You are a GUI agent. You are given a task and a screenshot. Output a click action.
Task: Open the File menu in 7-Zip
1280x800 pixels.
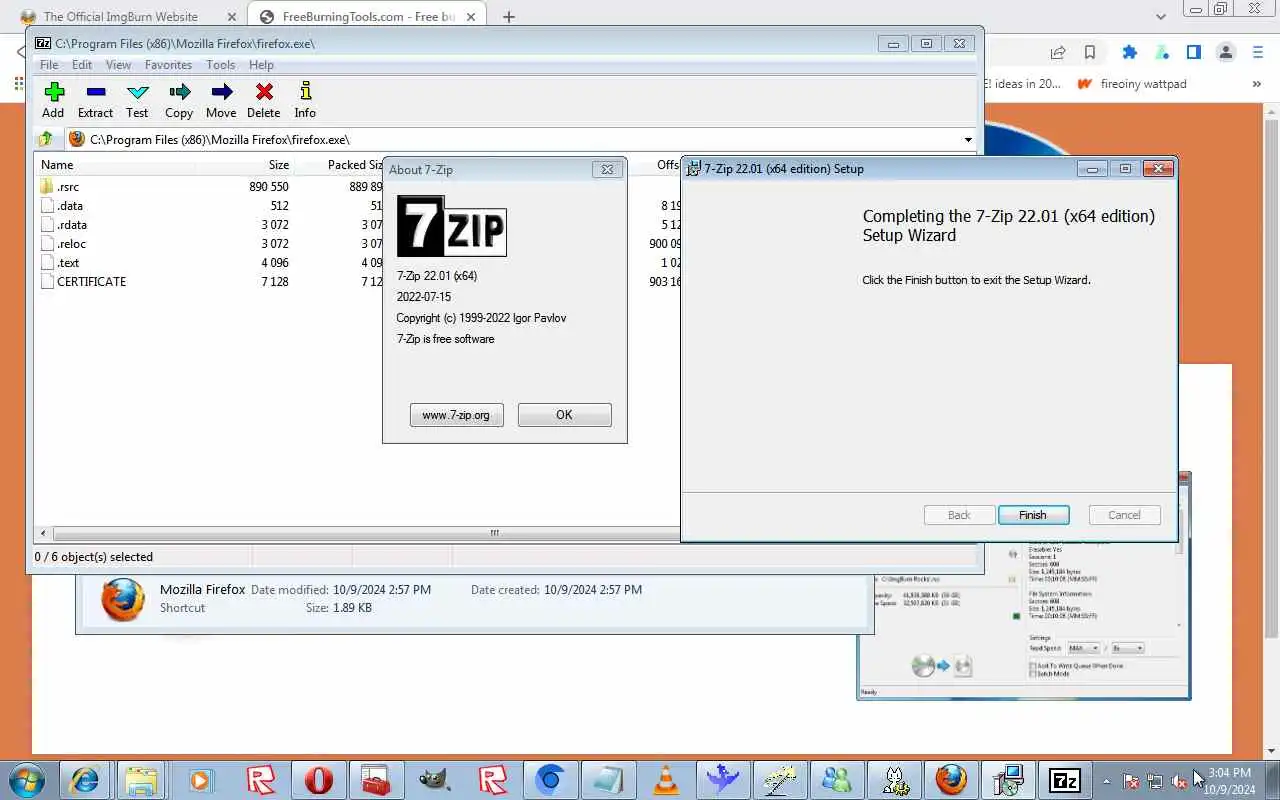point(48,65)
